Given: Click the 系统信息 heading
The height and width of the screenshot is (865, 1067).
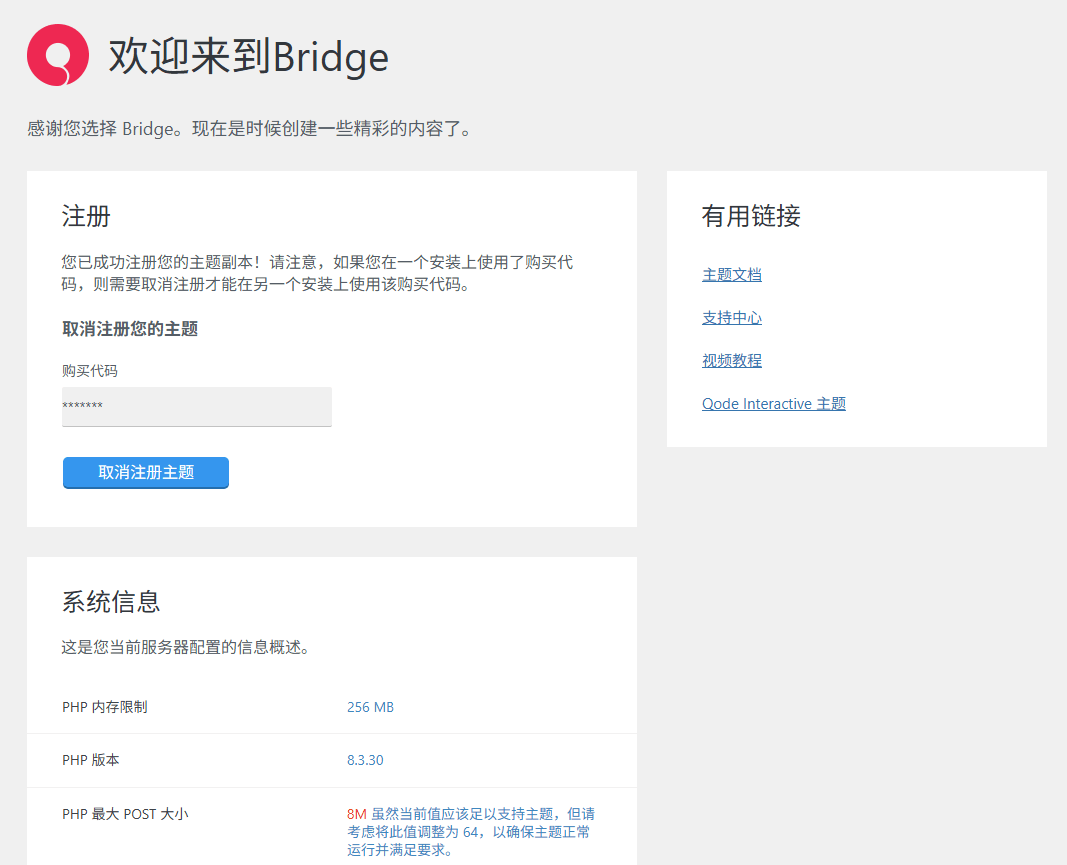Looking at the screenshot, I should coord(111,602).
